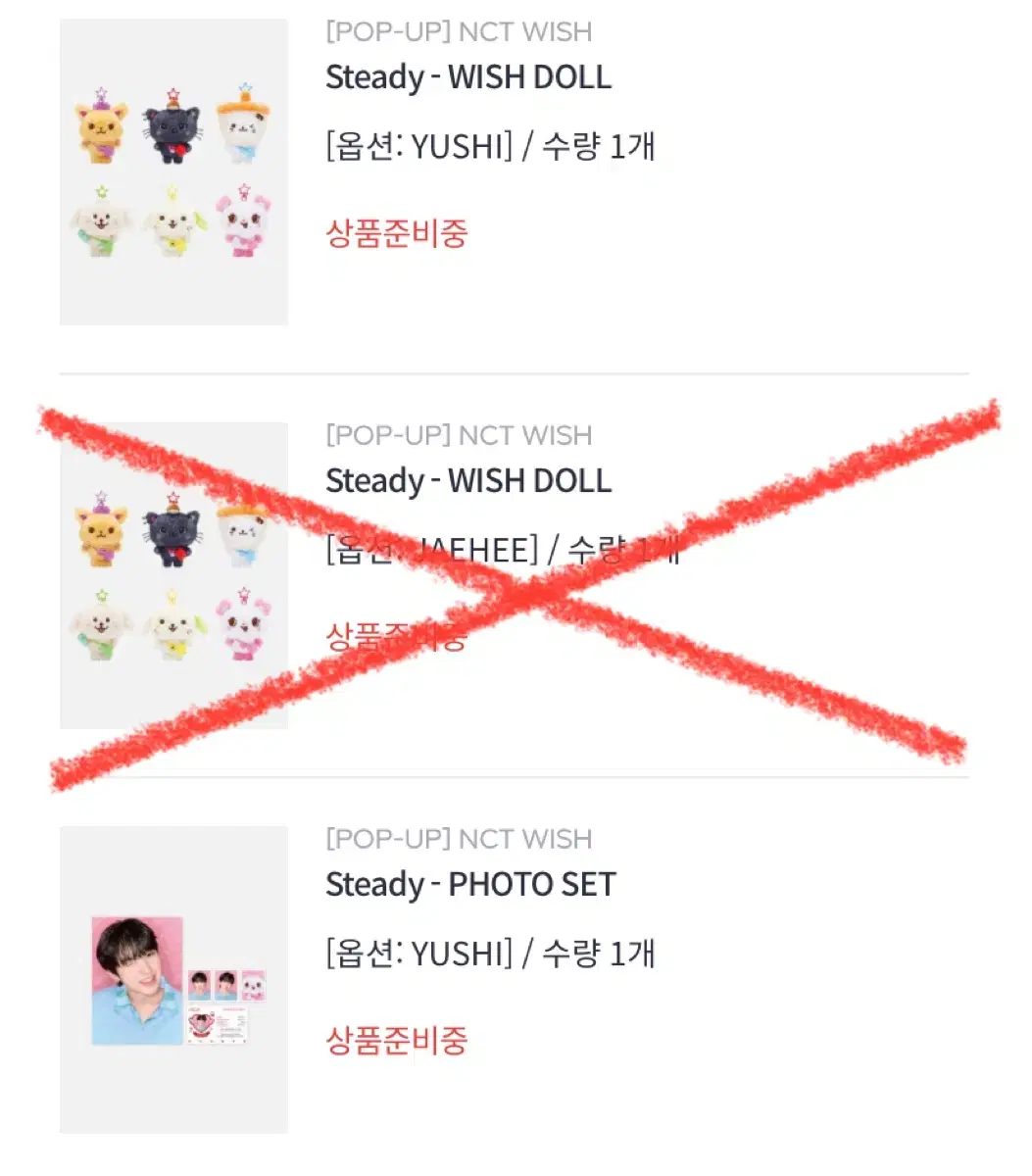The width and height of the screenshot is (1032, 1176).
Task: Click the crossed-out 상품준비중 status text
Action: pos(397,637)
